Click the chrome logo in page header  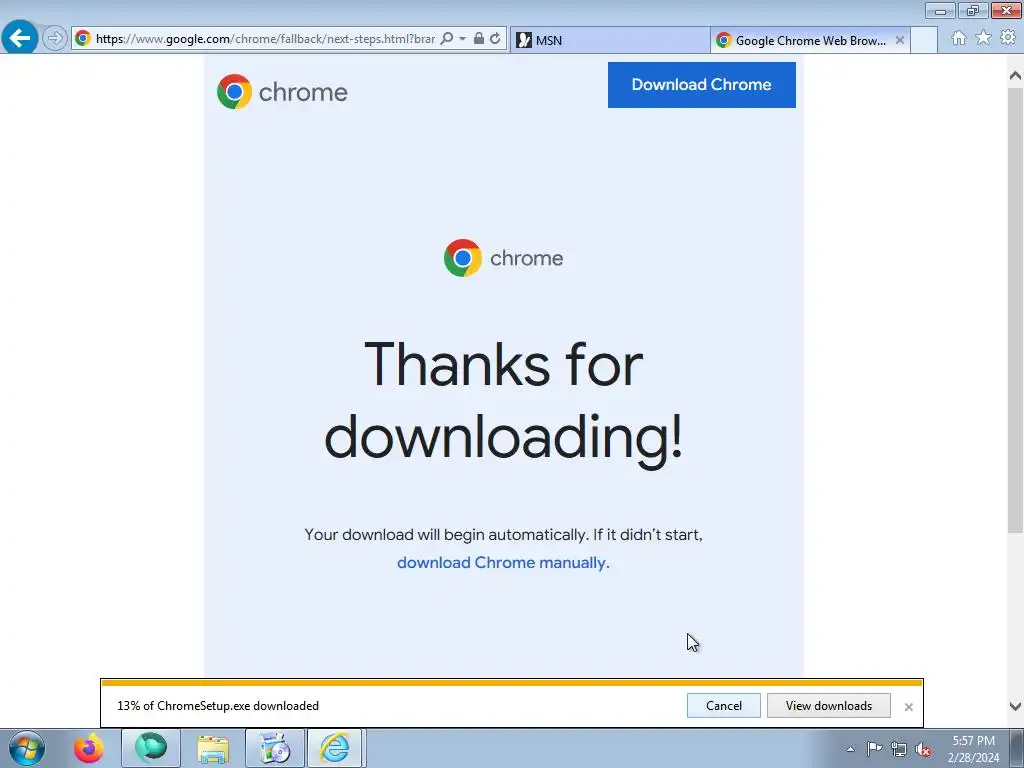[x=282, y=92]
